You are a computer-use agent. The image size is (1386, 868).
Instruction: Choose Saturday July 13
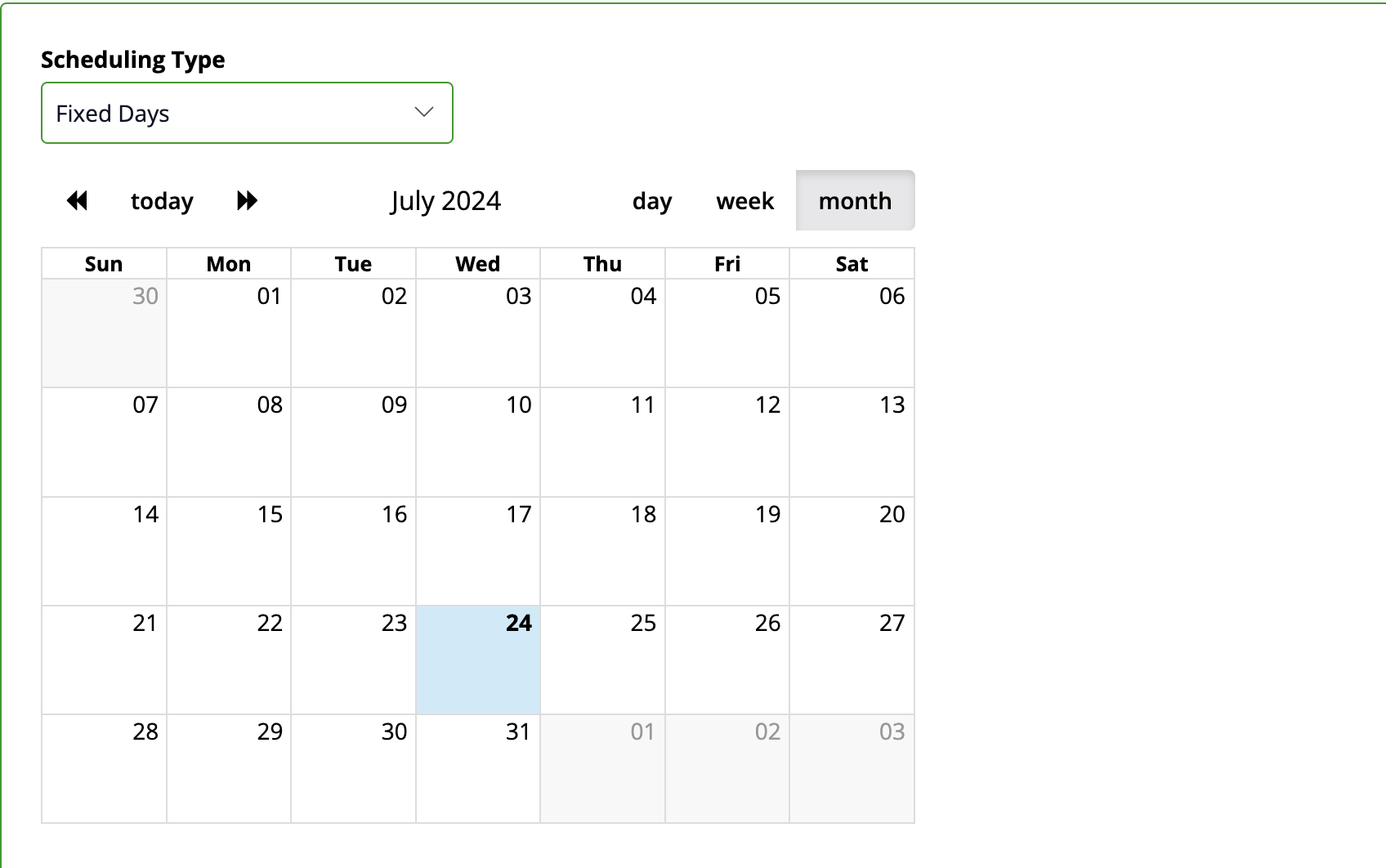852,442
